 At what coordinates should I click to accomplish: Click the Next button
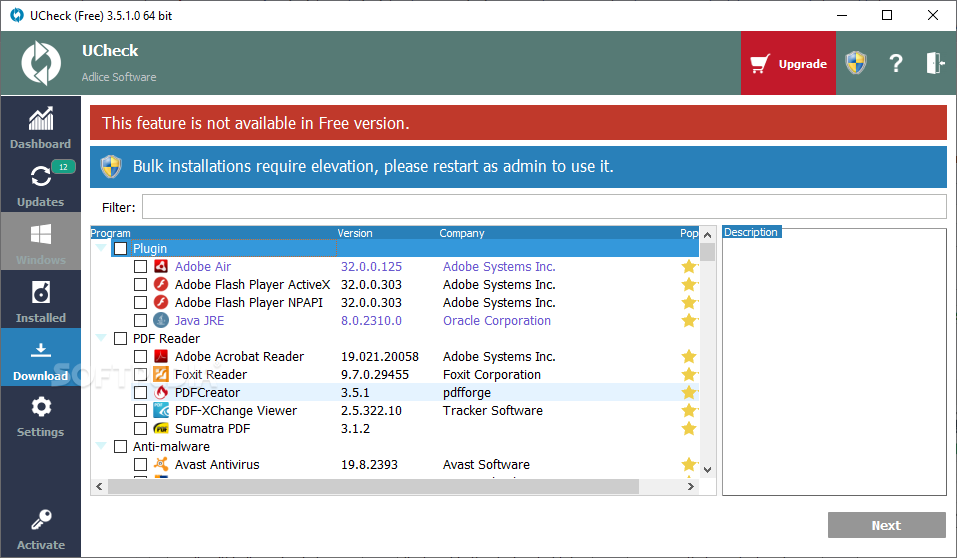[x=886, y=525]
